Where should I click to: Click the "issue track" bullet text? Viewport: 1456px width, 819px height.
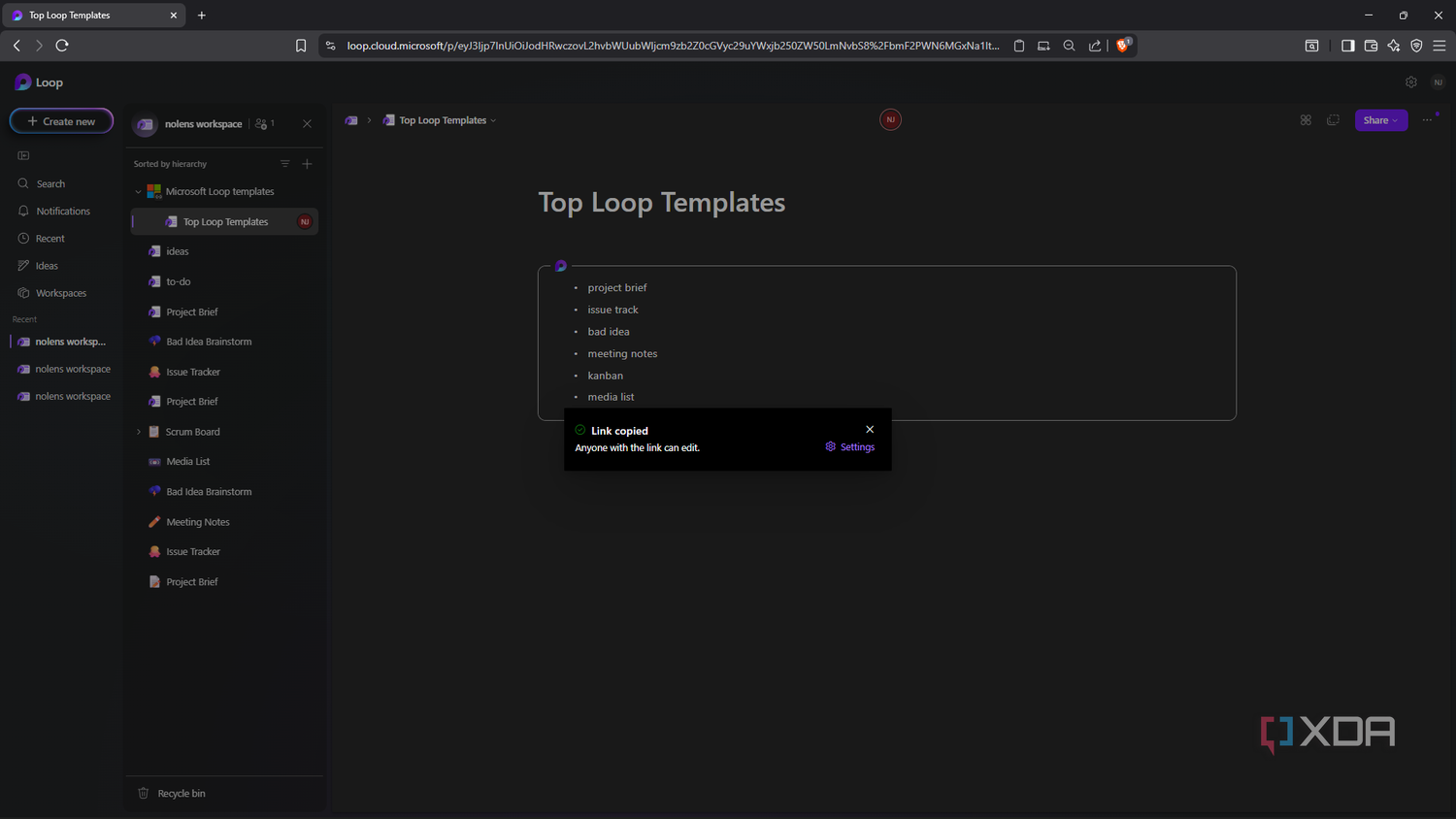(612, 310)
